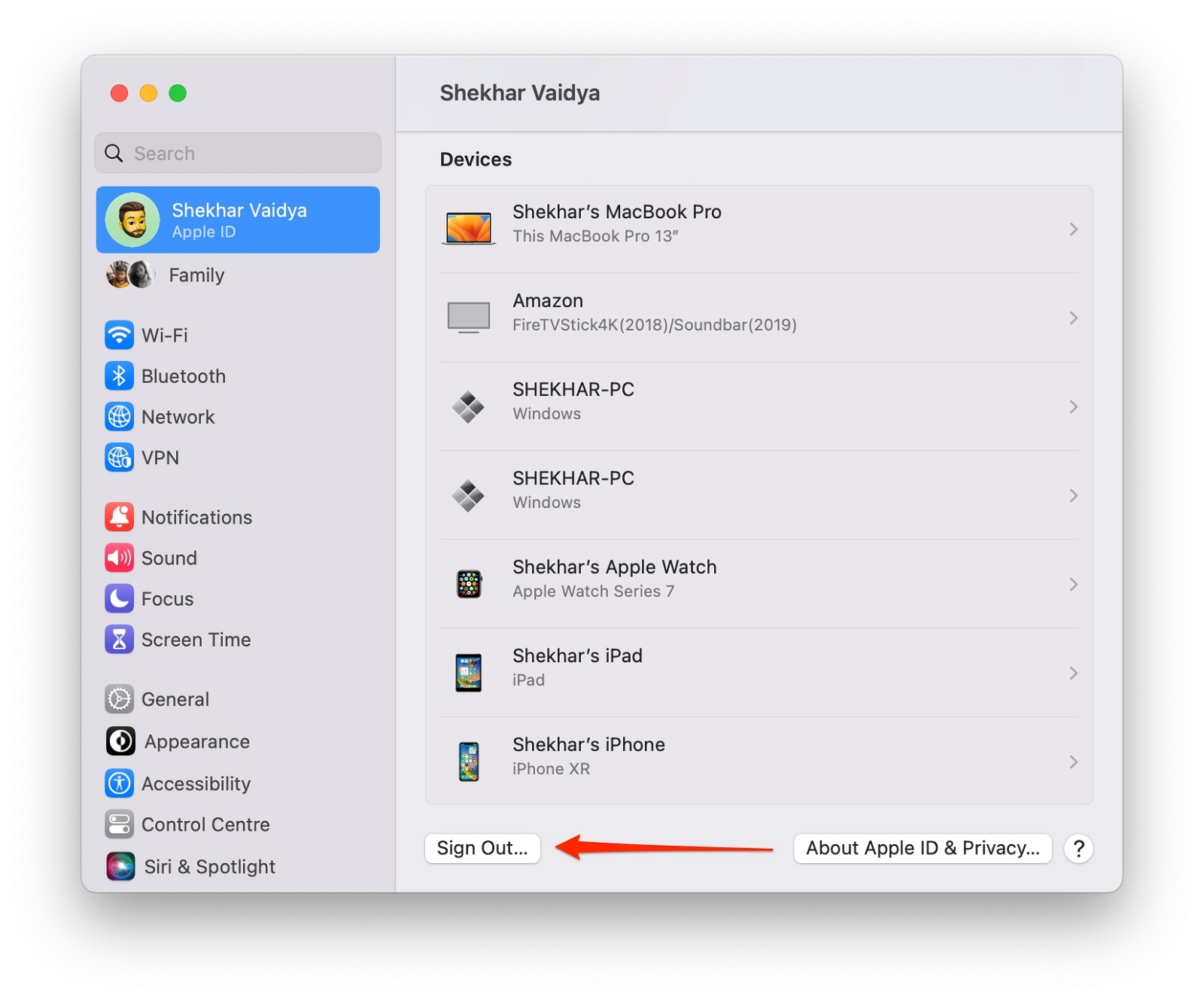The width and height of the screenshot is (1204, 1000).
Task: Click Shekhar Vaidya's profile avatar
Action: point(132,220)
